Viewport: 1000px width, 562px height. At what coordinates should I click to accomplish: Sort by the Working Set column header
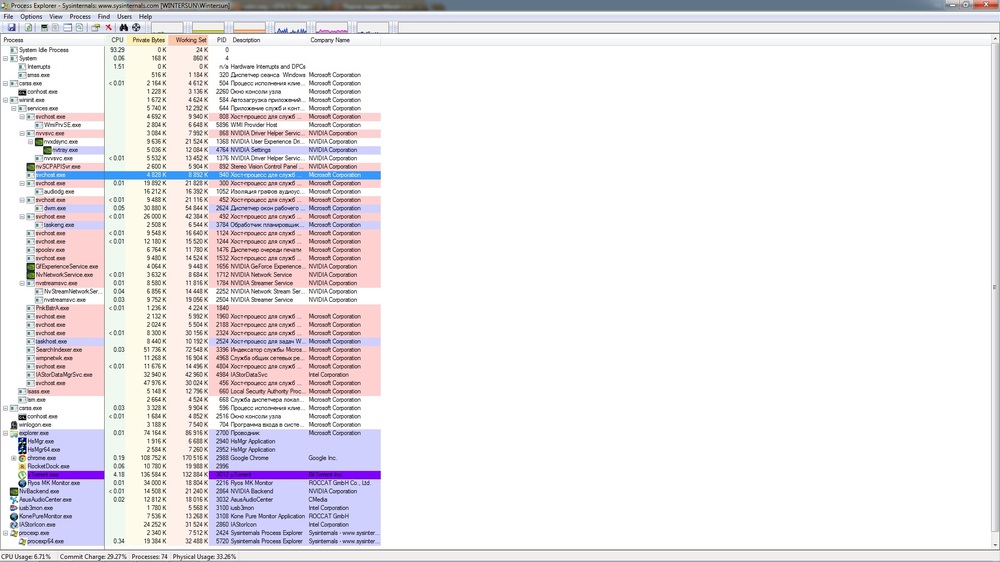[x=189, y=40]
